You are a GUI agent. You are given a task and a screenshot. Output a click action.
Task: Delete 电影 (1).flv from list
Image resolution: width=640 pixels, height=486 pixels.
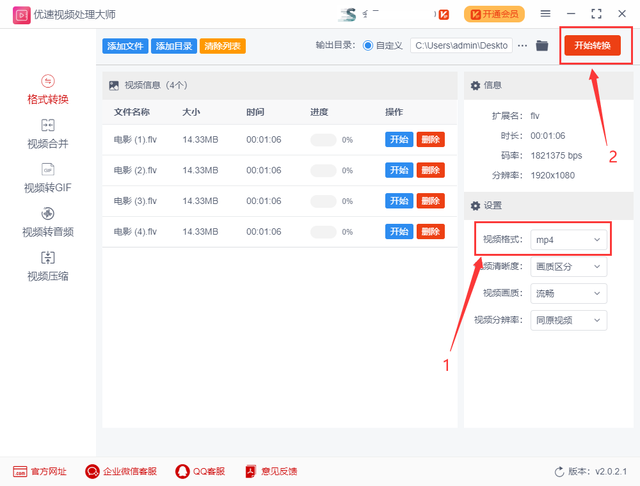431,140
